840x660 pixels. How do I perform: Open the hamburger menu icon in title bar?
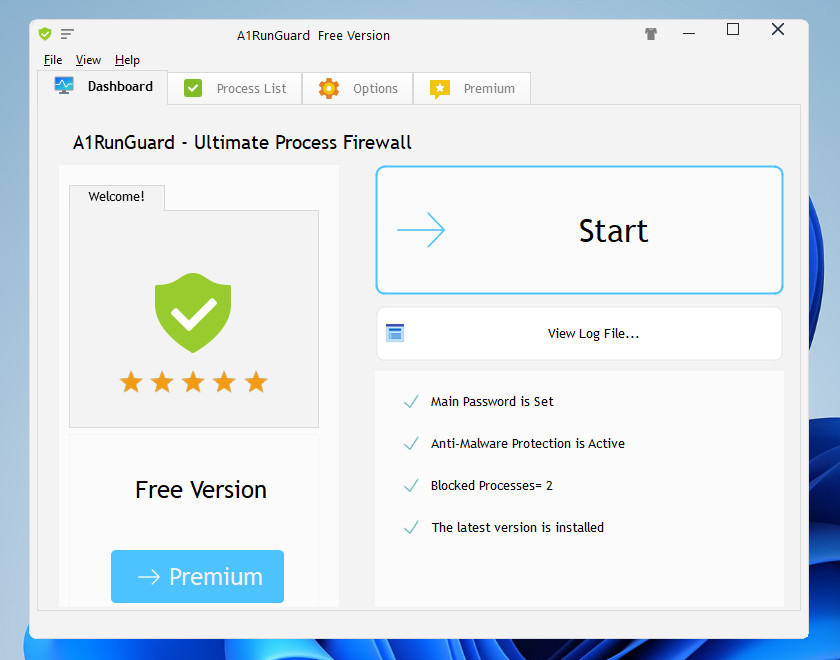pos(67,34)
